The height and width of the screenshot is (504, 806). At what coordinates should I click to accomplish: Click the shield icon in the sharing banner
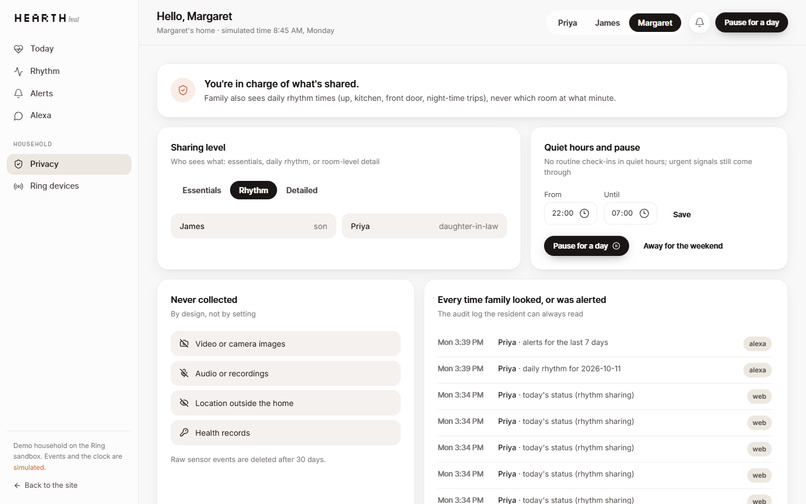pyautogui.click(x=183, y=91)
